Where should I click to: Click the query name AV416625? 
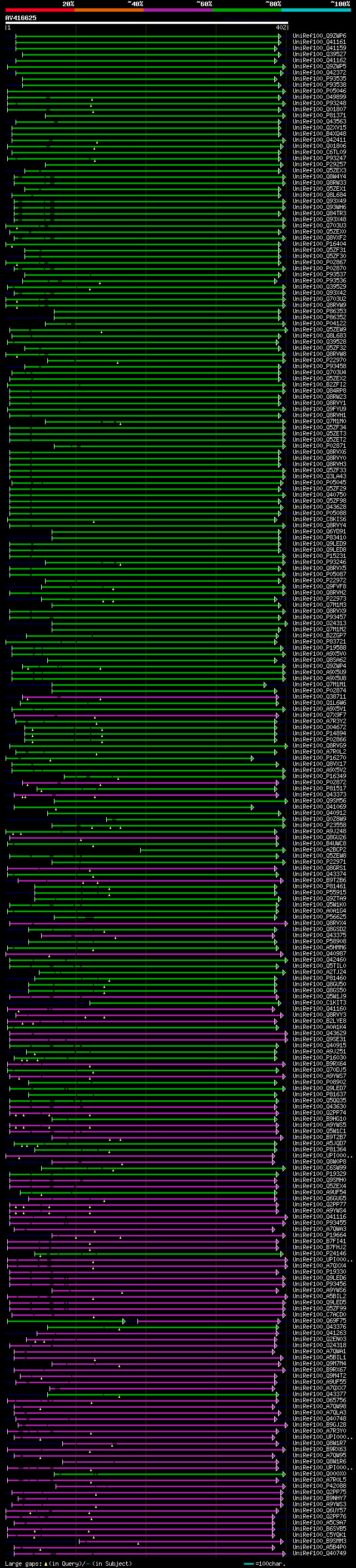coord(21,18)
